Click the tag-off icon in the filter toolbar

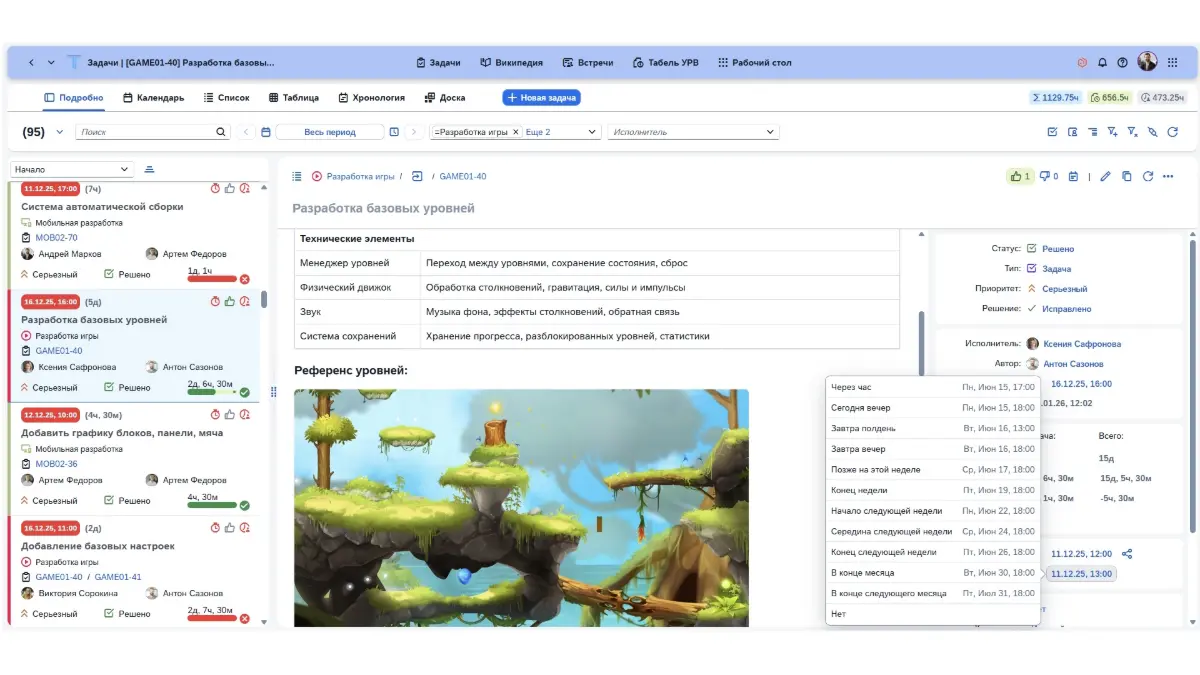coord(1152,132)
